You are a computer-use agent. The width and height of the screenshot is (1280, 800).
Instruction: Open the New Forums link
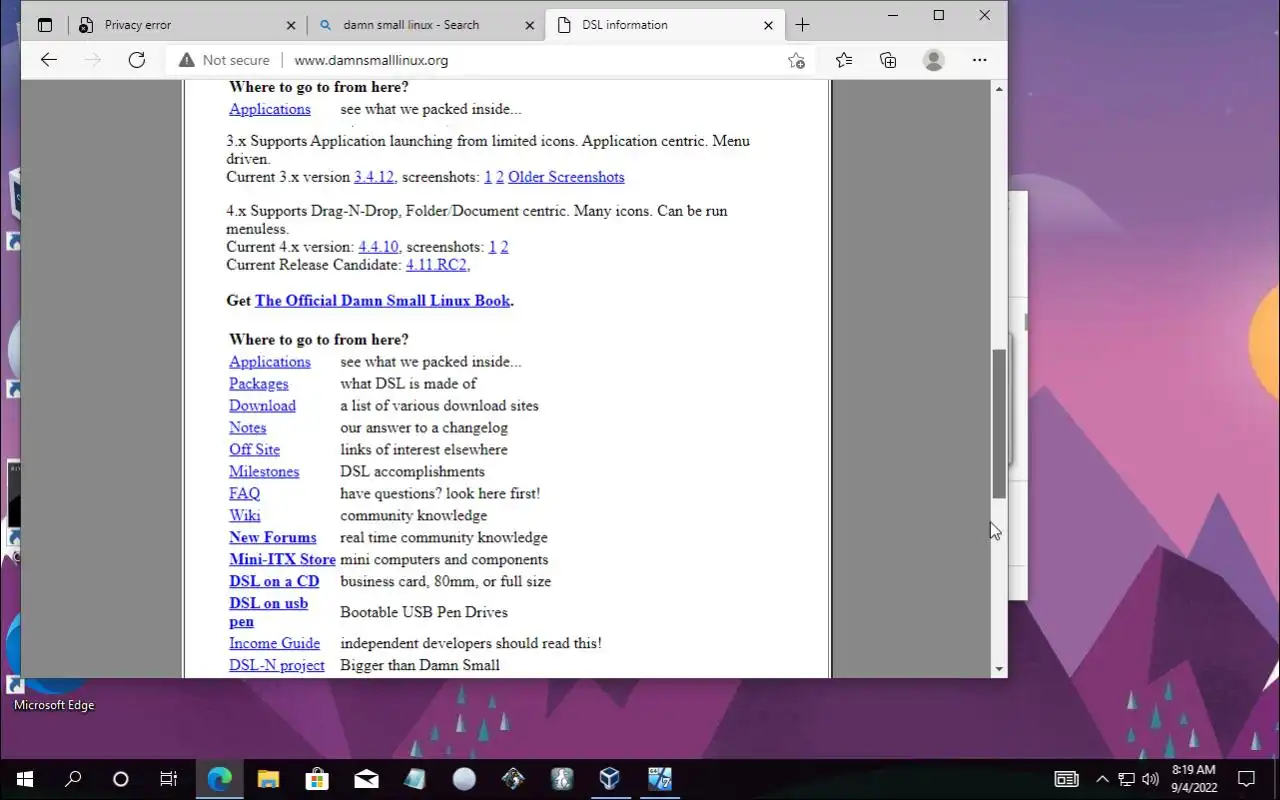(x=272, y=538)
